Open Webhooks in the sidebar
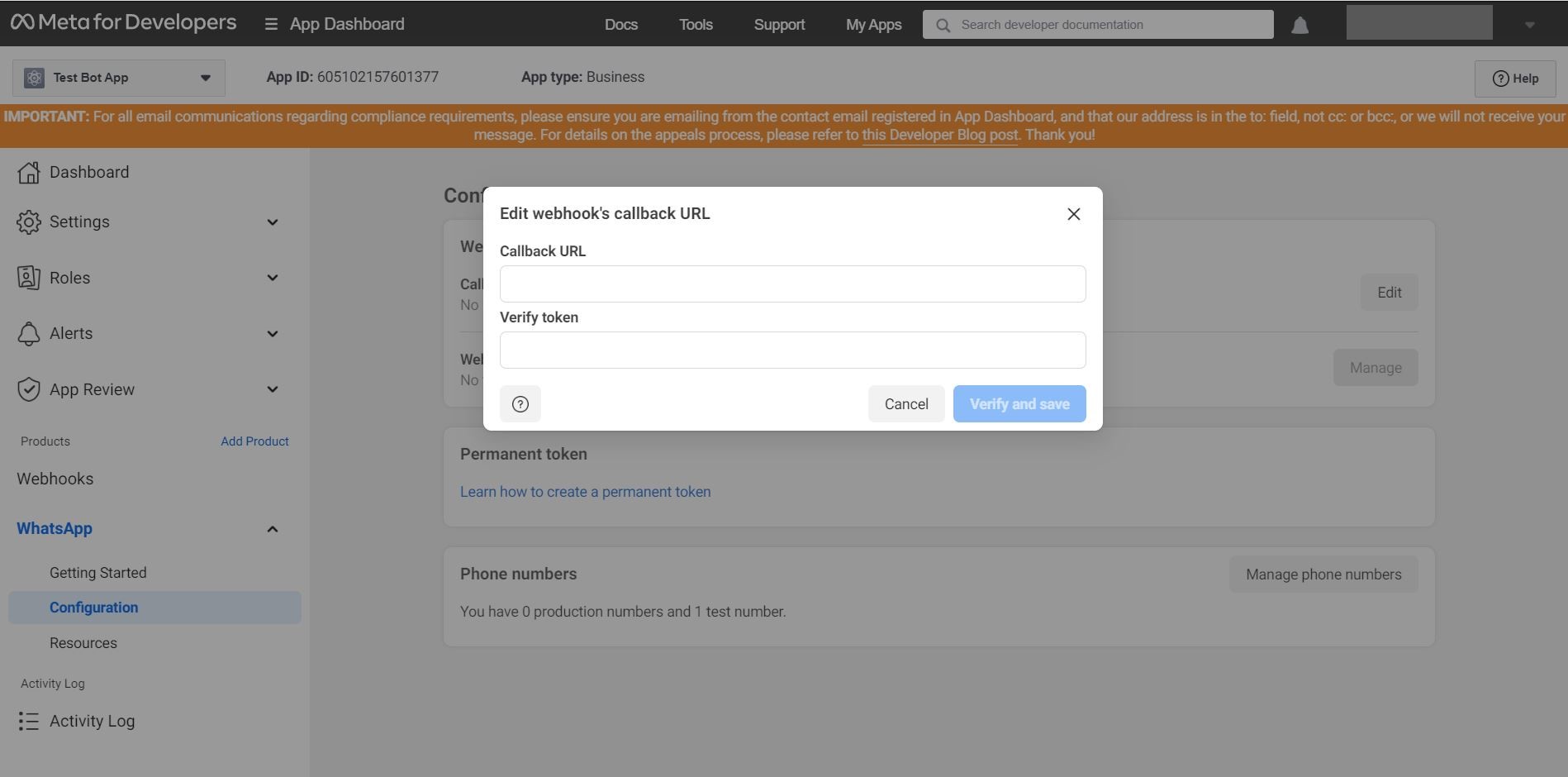The height and width of the screenshot is (777, 1568). point(55,479)
